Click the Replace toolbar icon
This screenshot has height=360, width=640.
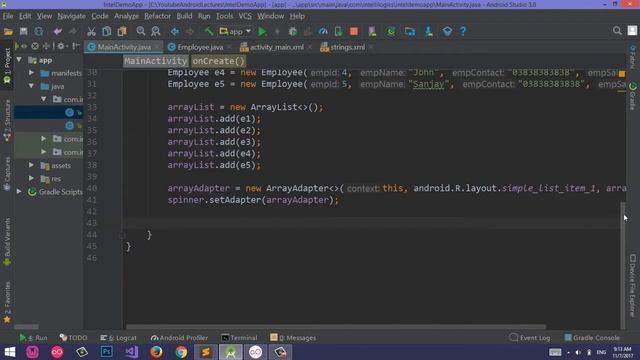click(156, 31)
